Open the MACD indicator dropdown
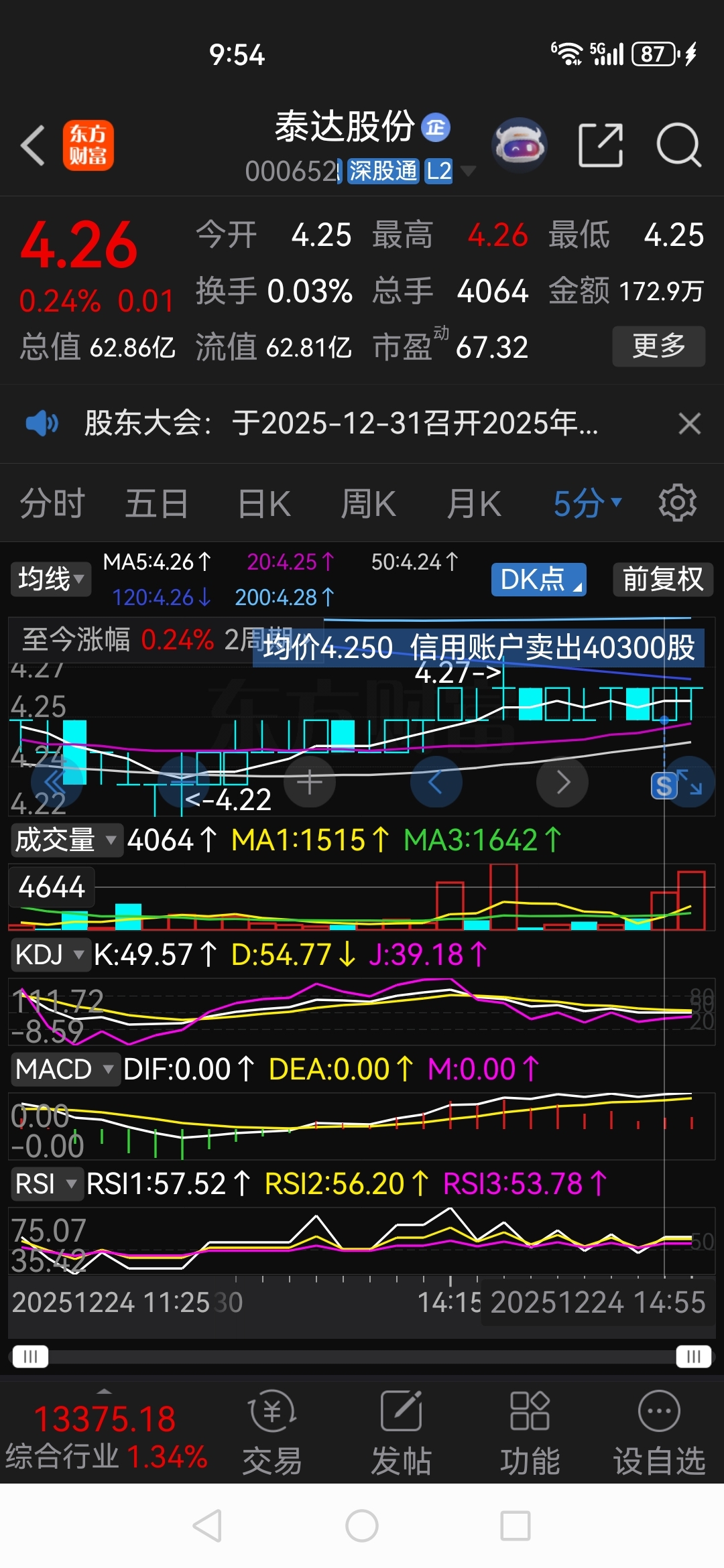 pos(65,1069)
